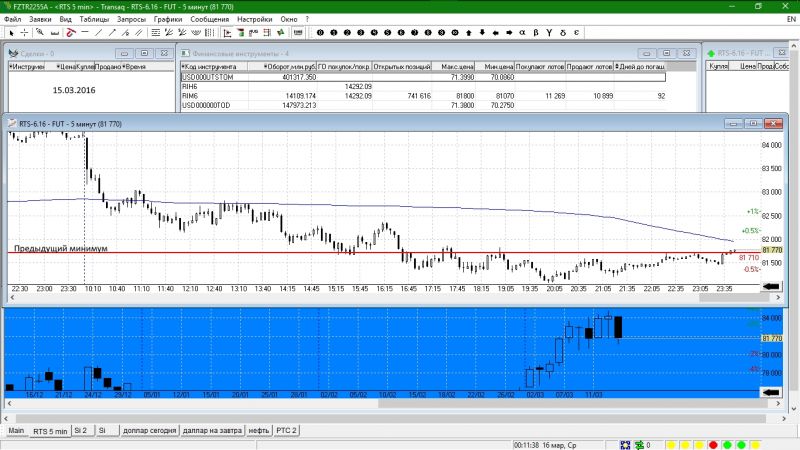Click the Предыдущий минимум line label

pos(61,248)
